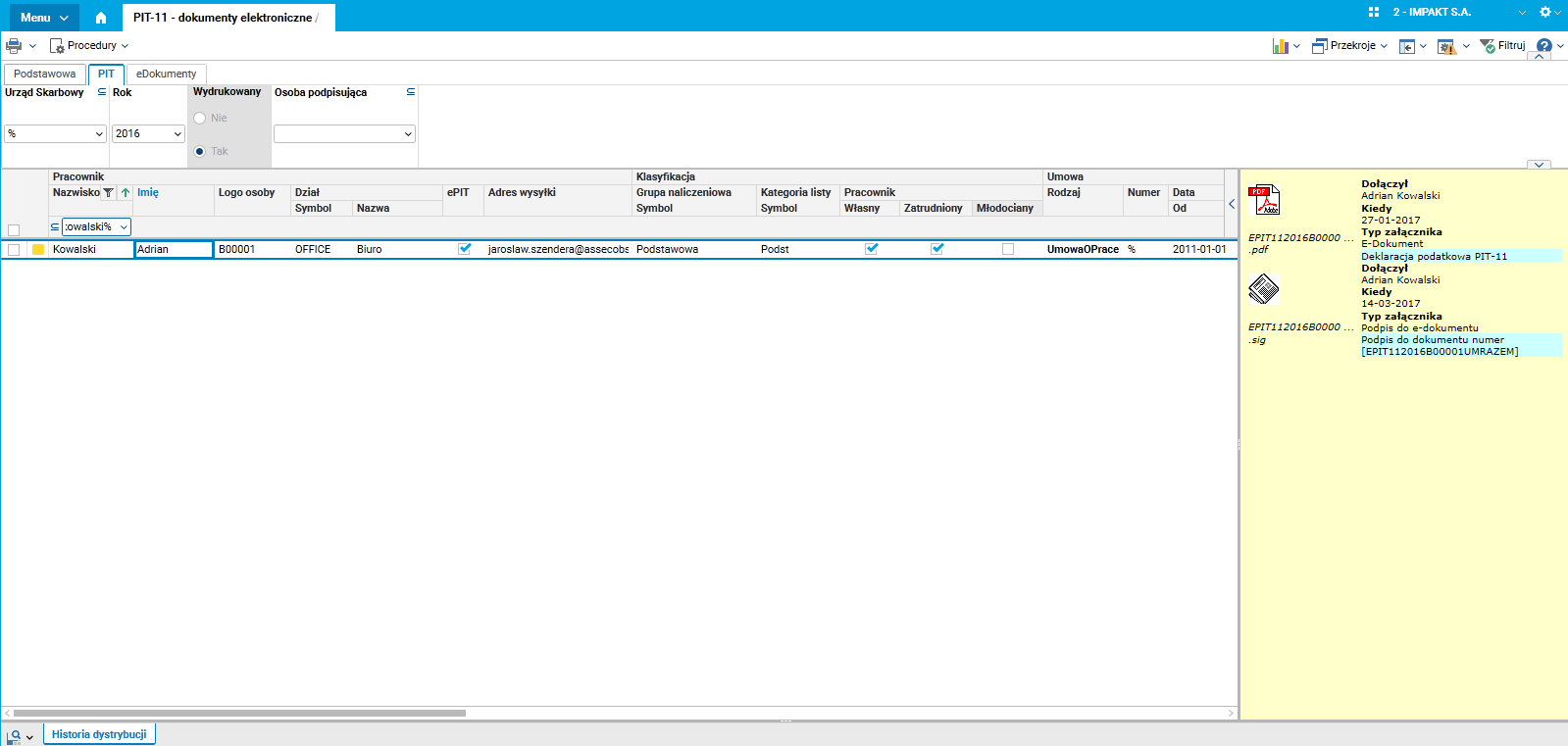
Task: Select the PIT tab
Action: coord(106,75)
